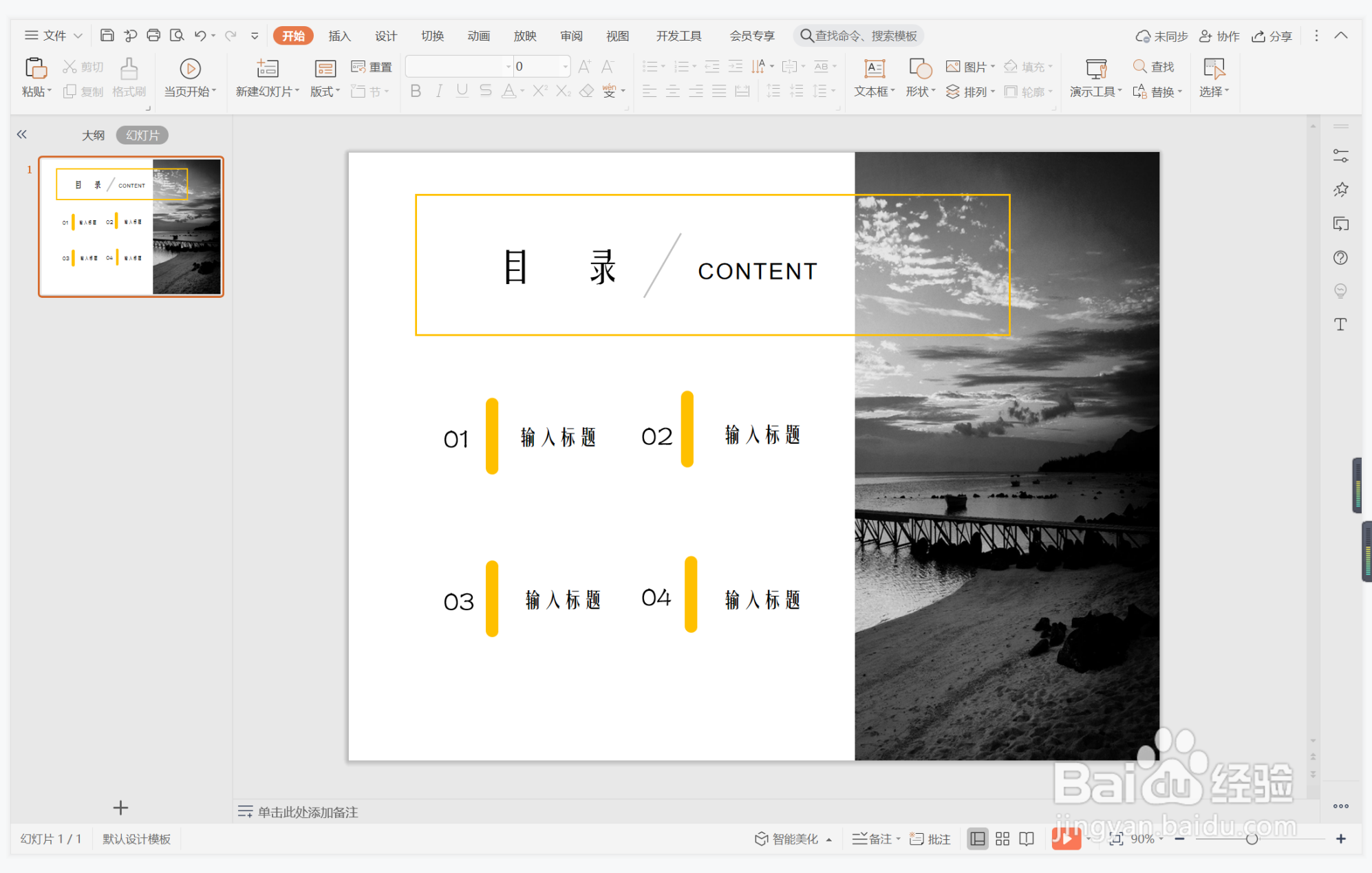Screen dimensions: 1372x873
Task: Select slide 1 thumbnail
Action: pos(131,226)
